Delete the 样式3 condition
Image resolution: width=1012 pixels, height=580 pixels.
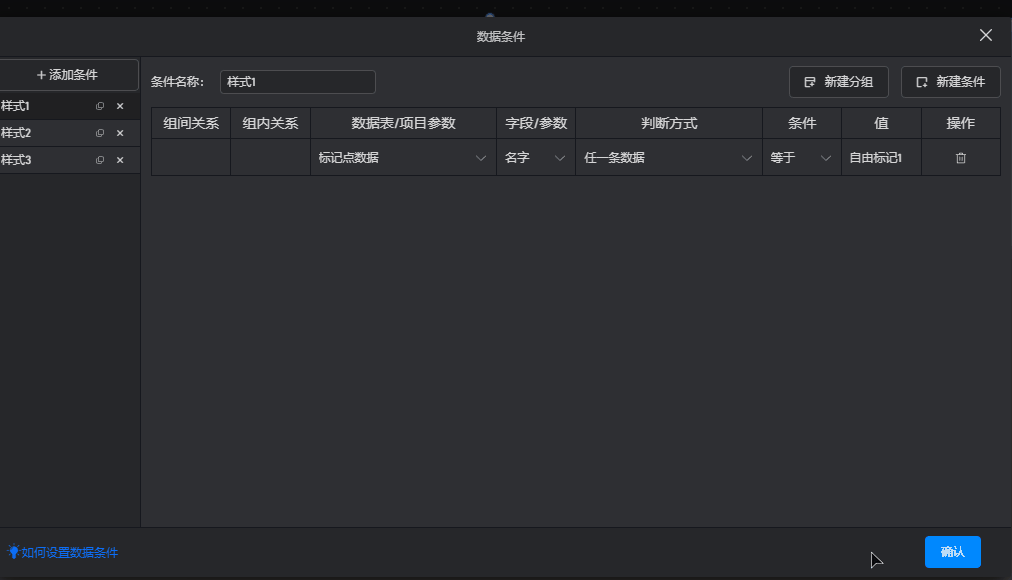120,160
